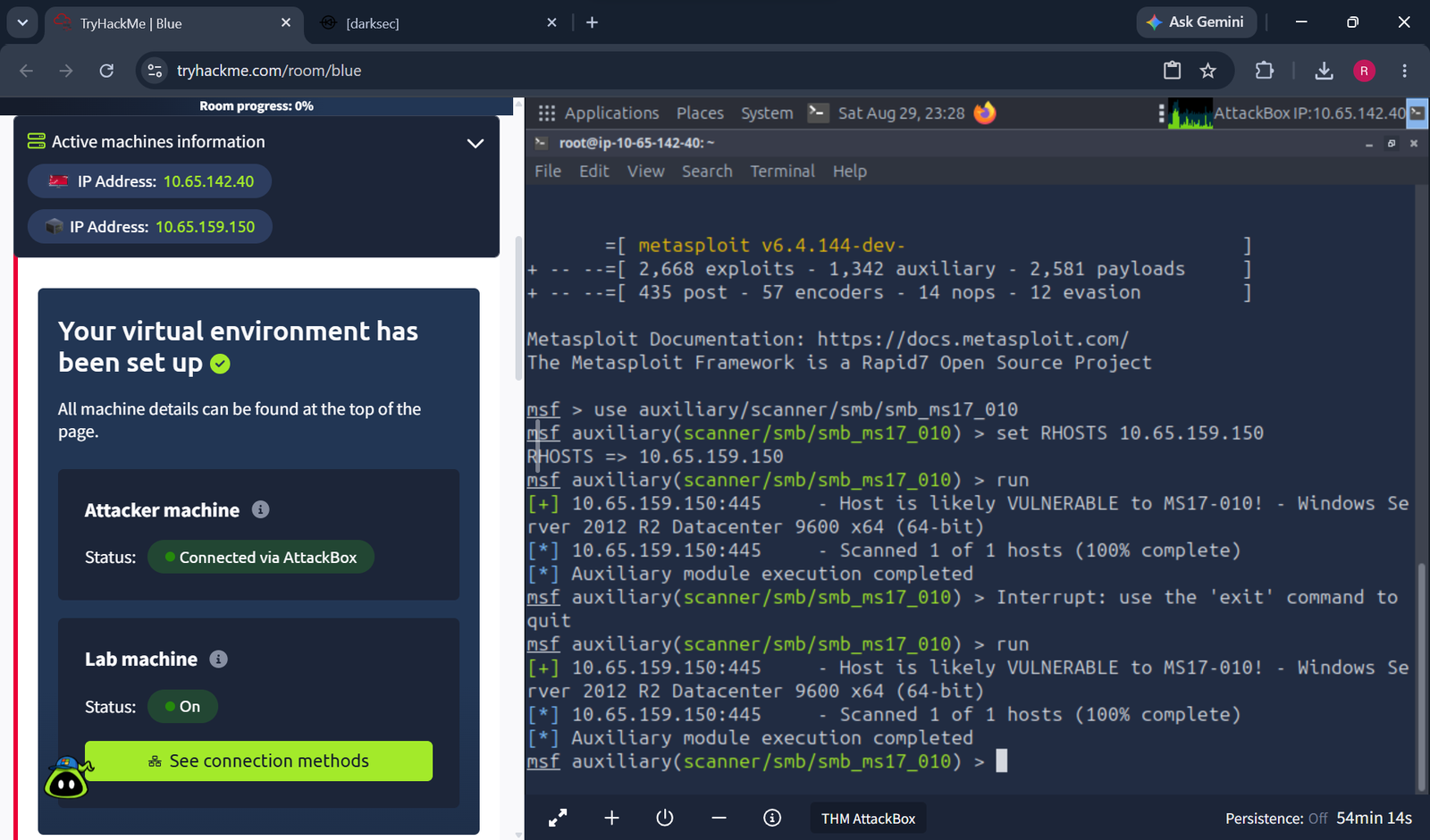Screen dimensions: 1430x840
Task: Click the Ask Gemini button
Action: [x=1197, y=22]
